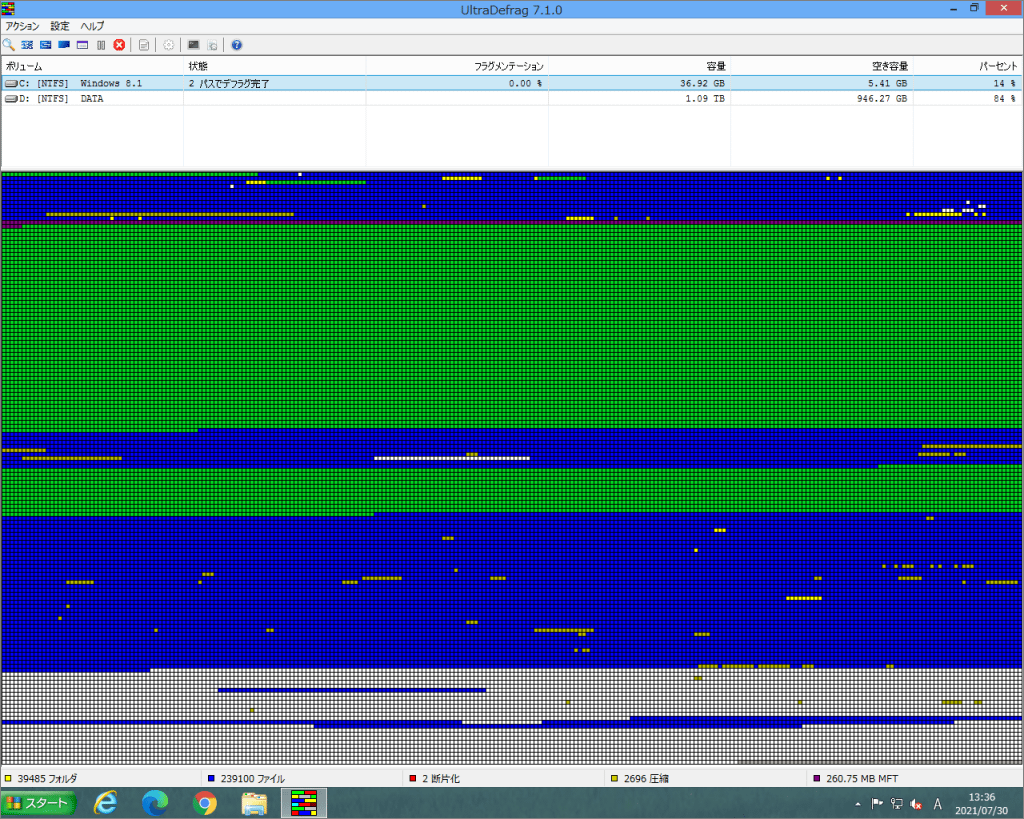Click the 946.27 GB free space cell
1024x819 pixels.
coord(882,99)
